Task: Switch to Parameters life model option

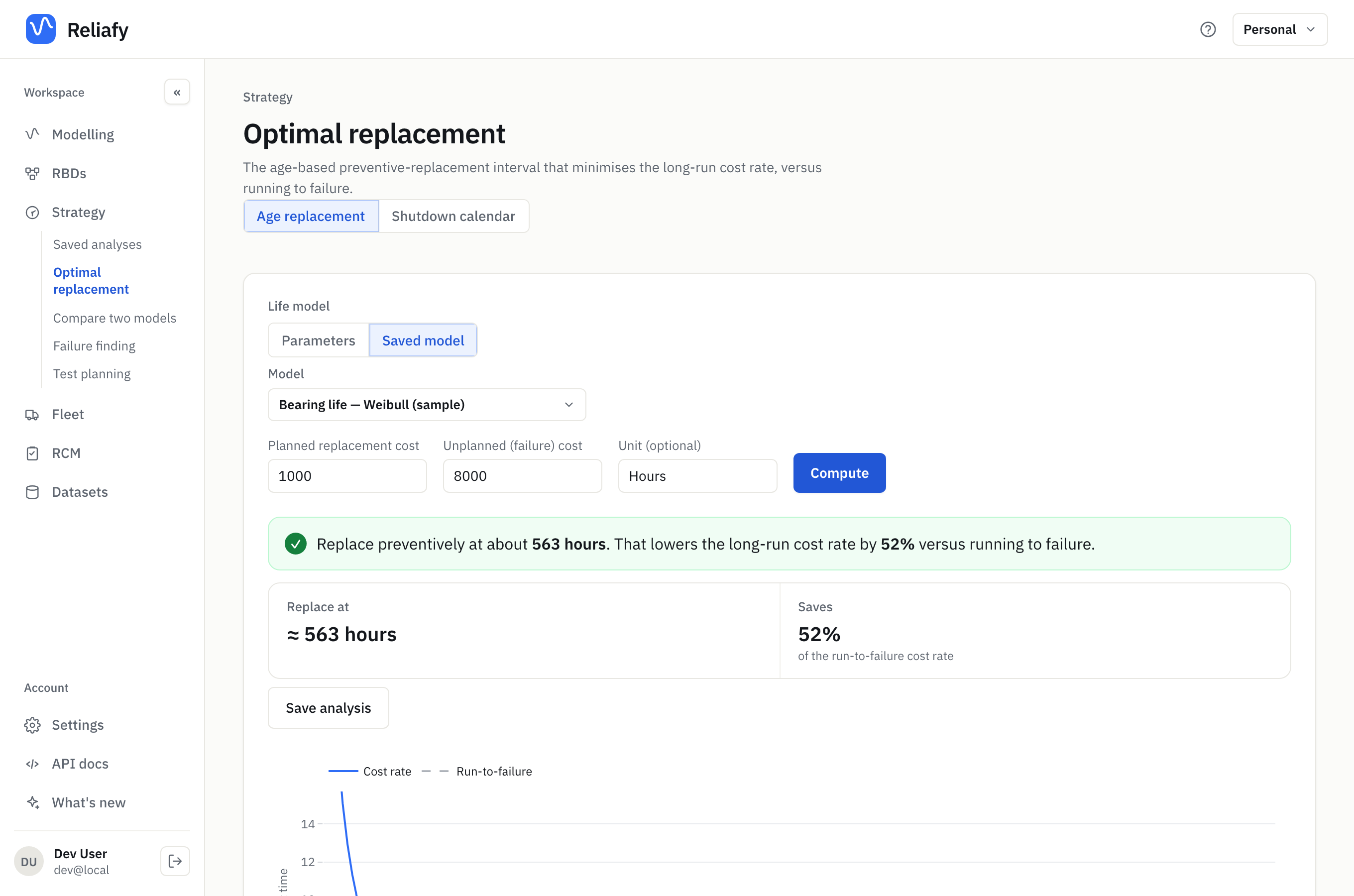Action: (x=318, y=340)
